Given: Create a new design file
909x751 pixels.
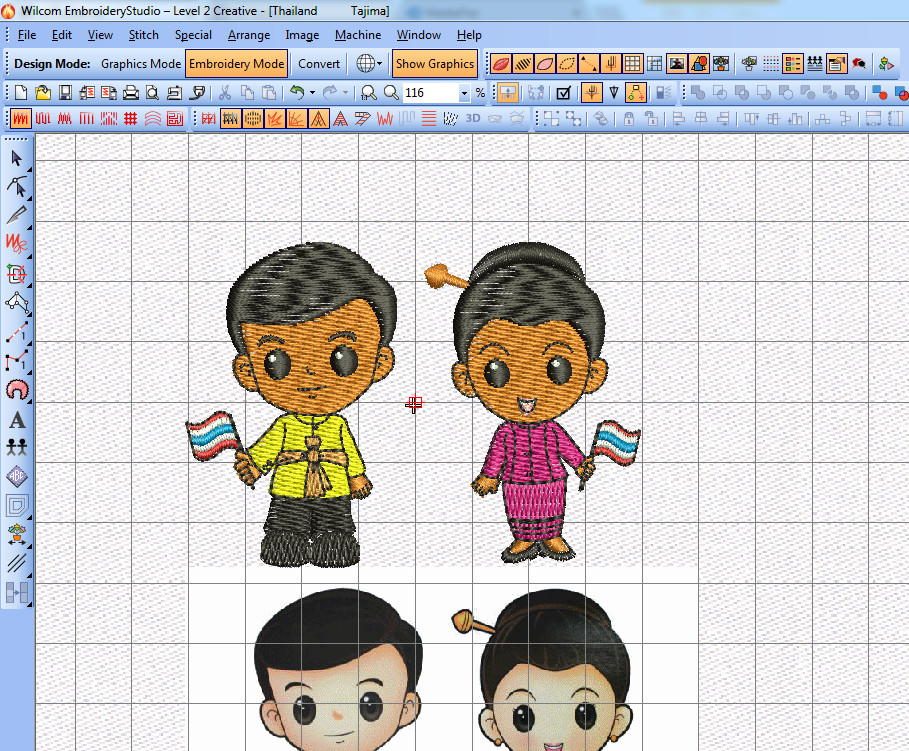Looking at the screenshot, I should tap(21, 93).
